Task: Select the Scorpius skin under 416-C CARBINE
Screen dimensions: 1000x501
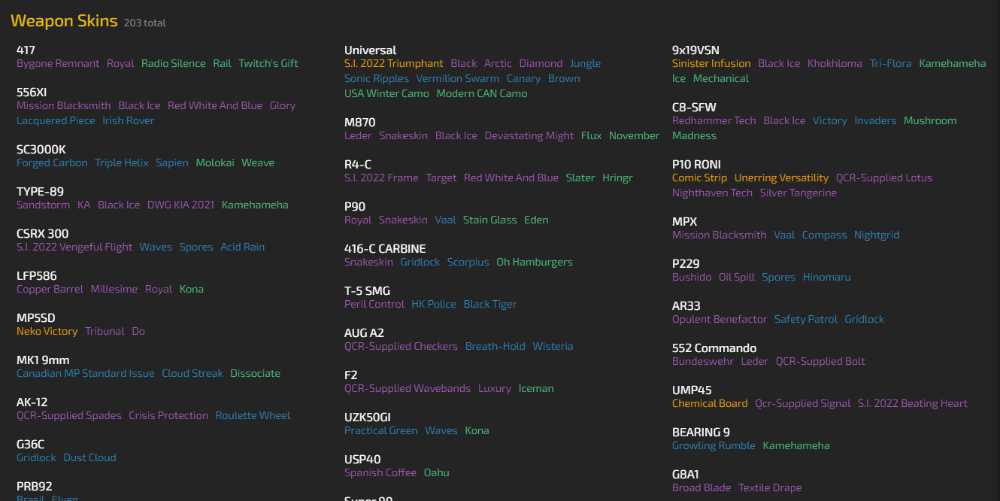Action: tap(468, 263)
